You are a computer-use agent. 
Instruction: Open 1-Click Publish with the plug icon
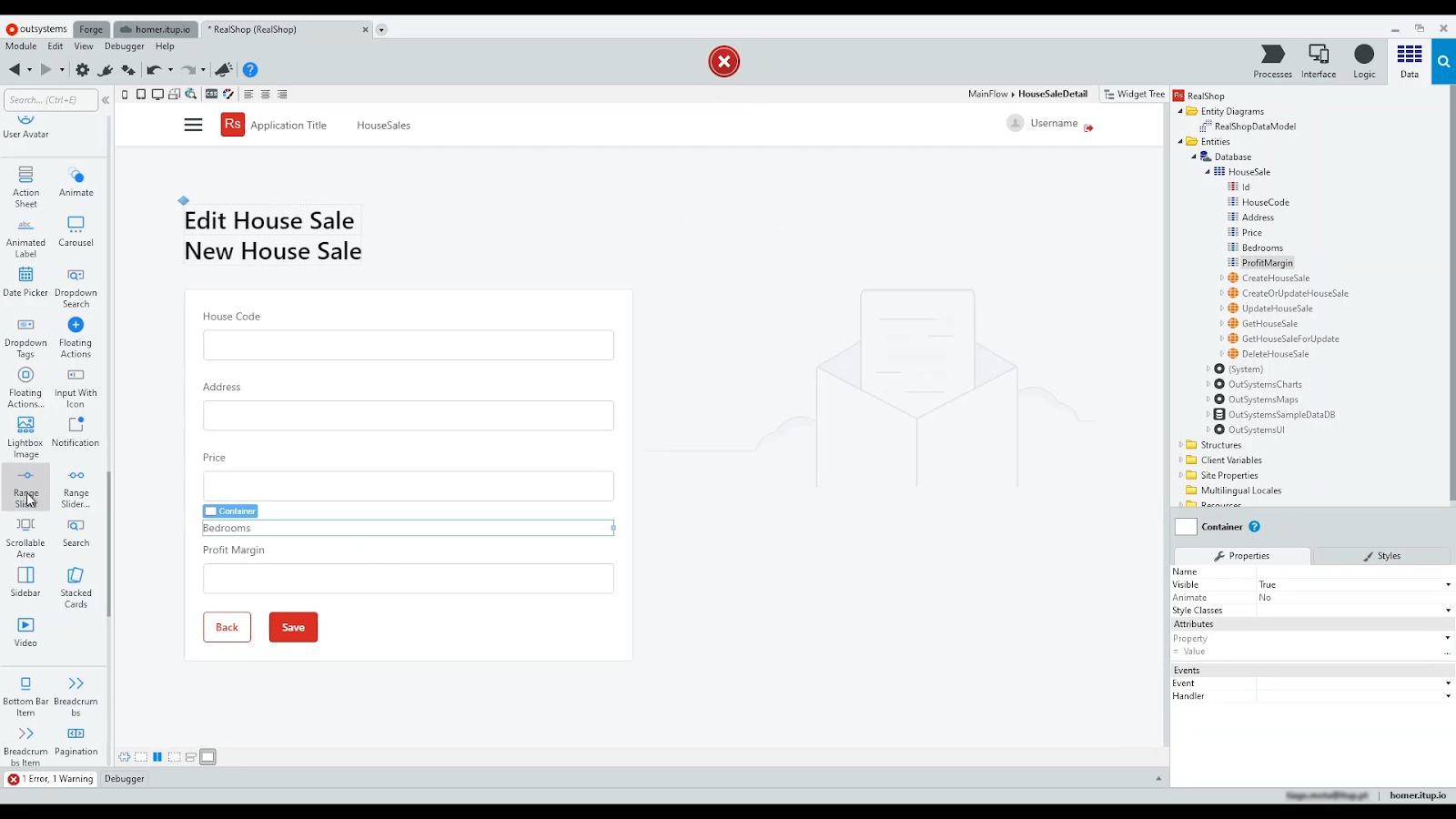coord(105,70)
